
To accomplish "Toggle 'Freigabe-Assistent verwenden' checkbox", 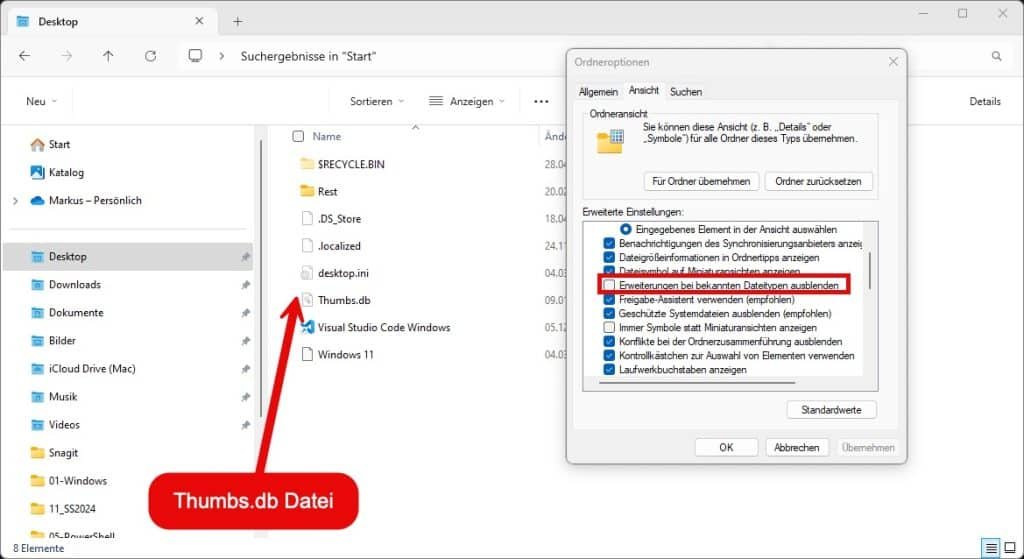I will 609,300.
